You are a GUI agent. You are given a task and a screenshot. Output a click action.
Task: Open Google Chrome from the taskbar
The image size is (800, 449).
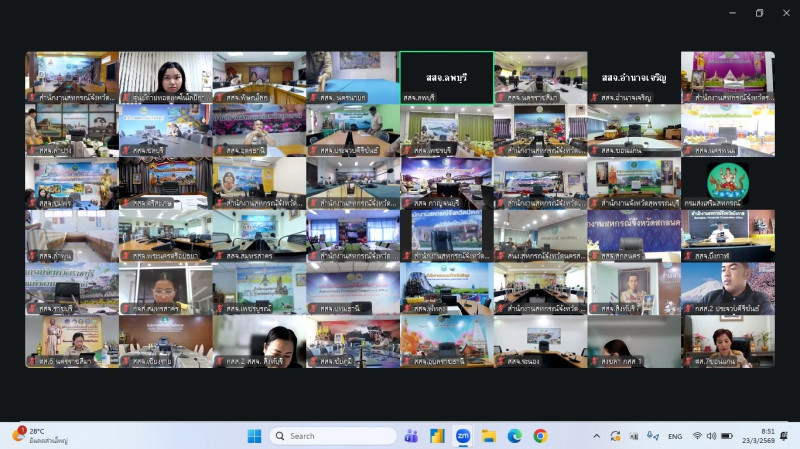pyautogui.click(x=540, y=436)
